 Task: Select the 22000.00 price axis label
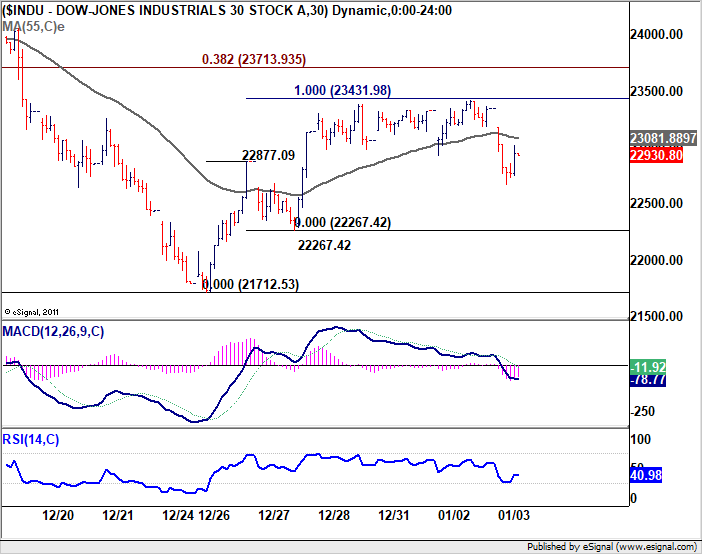tap(656, 260)
